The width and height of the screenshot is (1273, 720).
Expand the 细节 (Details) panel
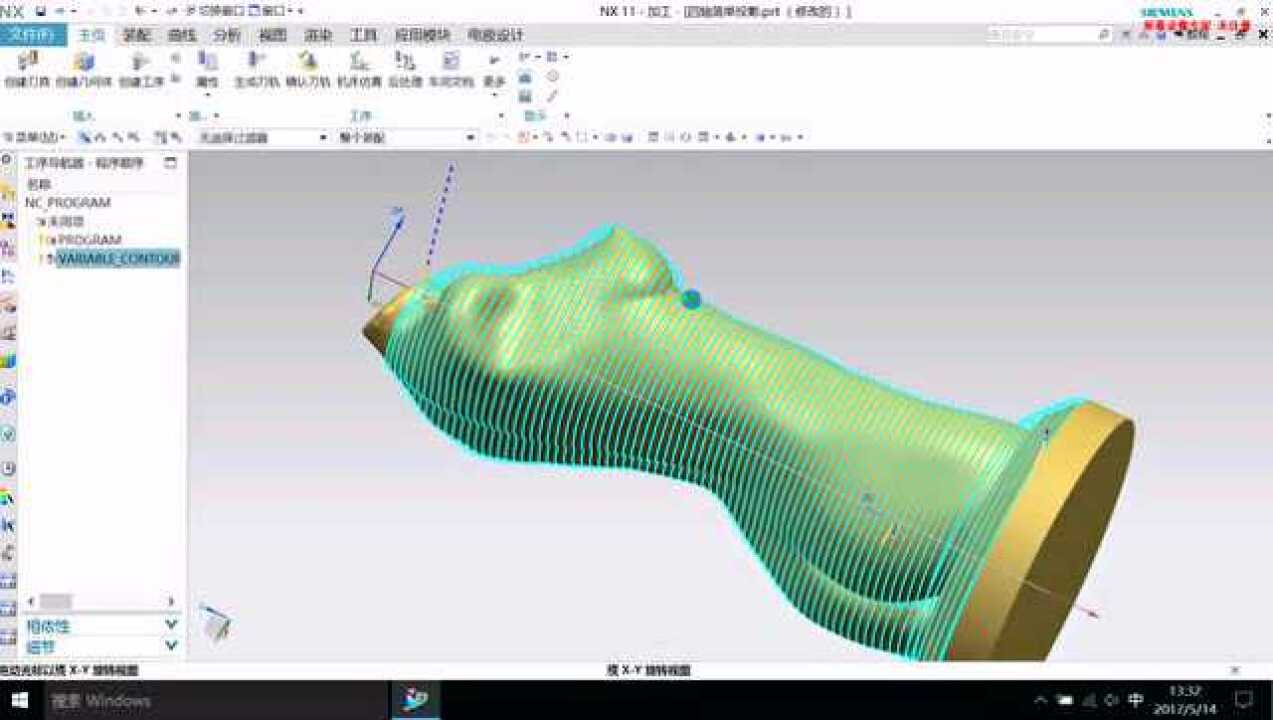pos(170,646)
